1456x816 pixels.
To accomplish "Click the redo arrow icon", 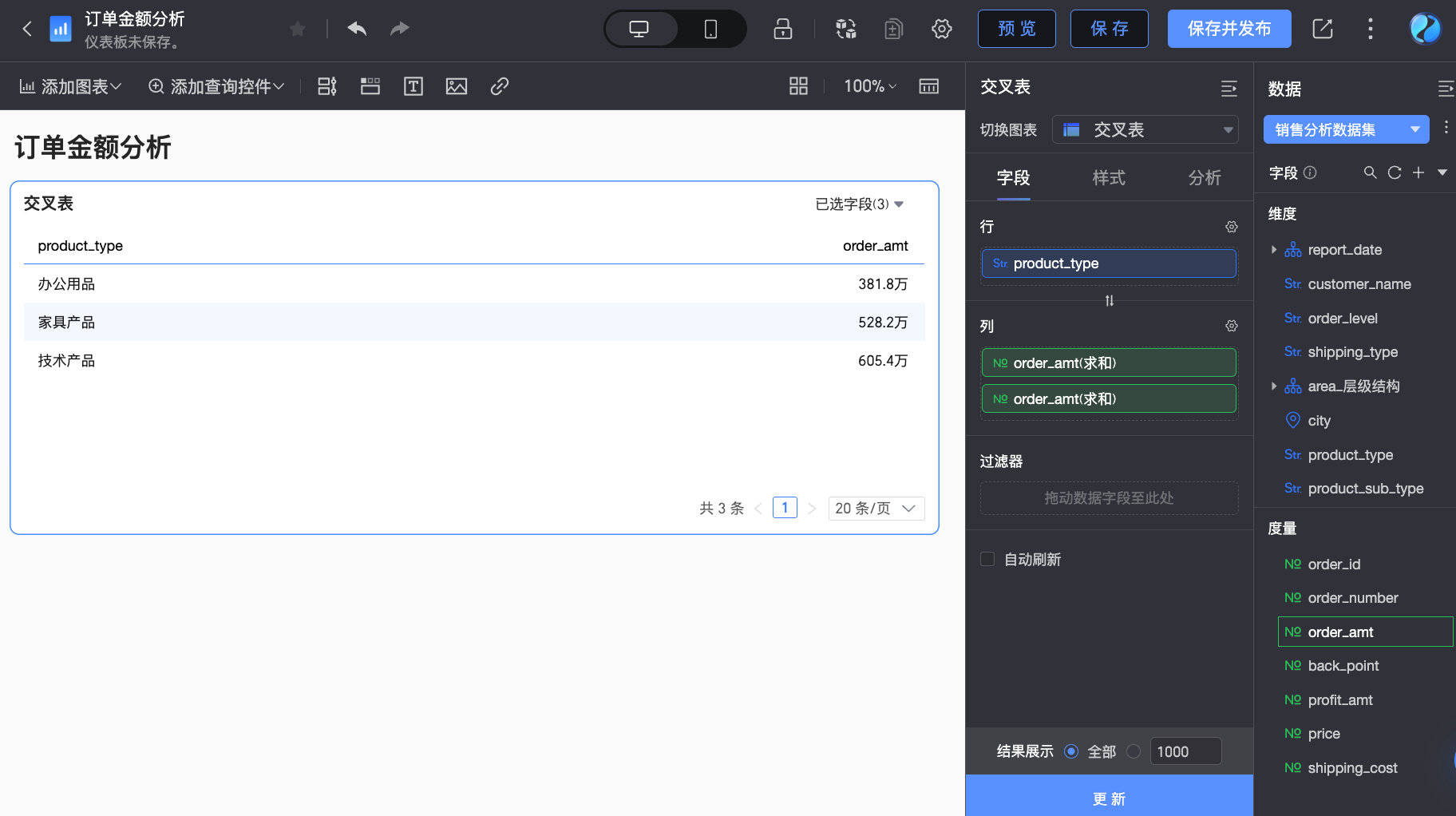I will 399,29.
